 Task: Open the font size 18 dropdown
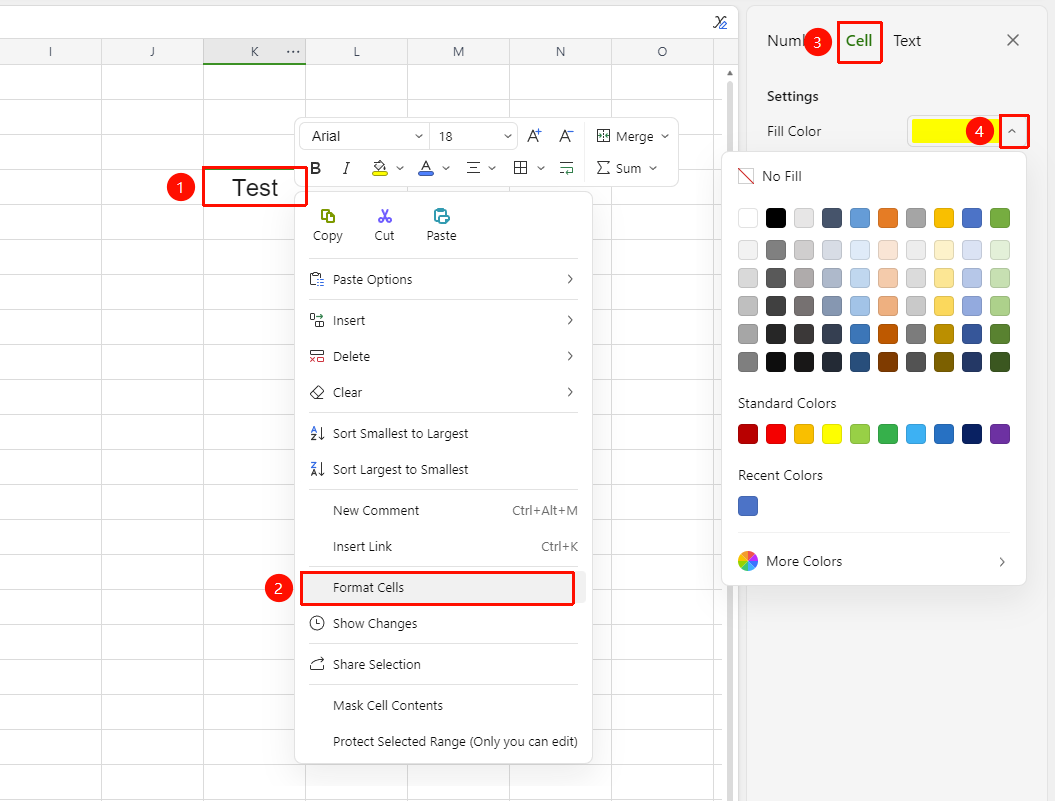(x=474, y=136)
